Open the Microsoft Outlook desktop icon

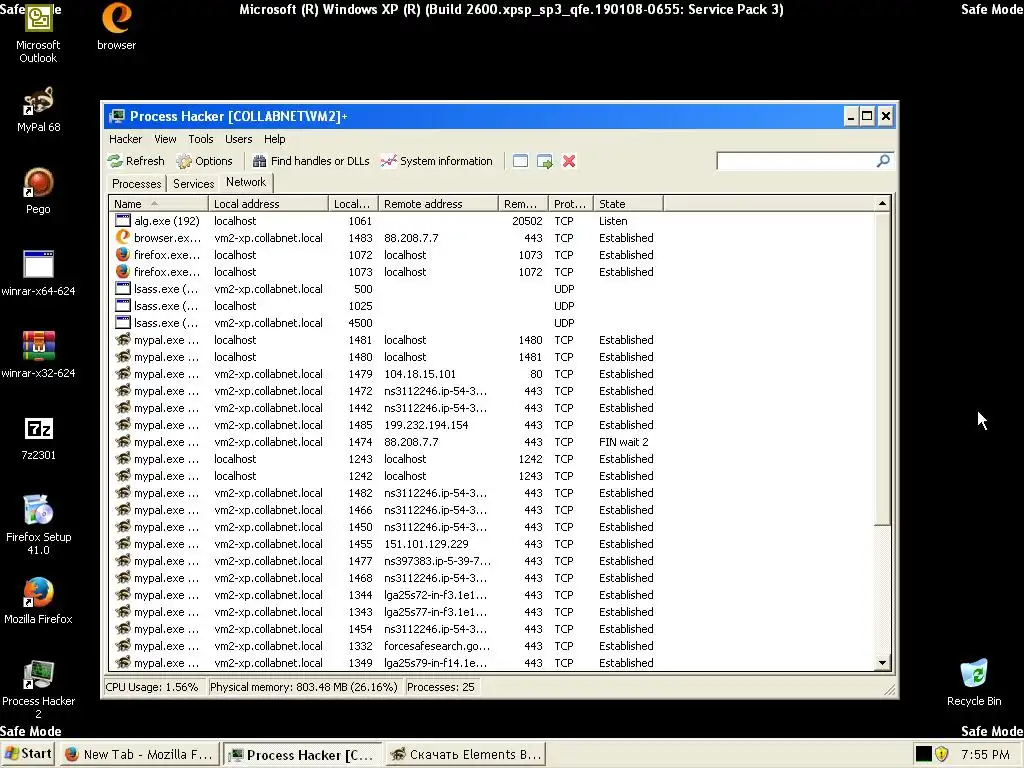[38, 35]
